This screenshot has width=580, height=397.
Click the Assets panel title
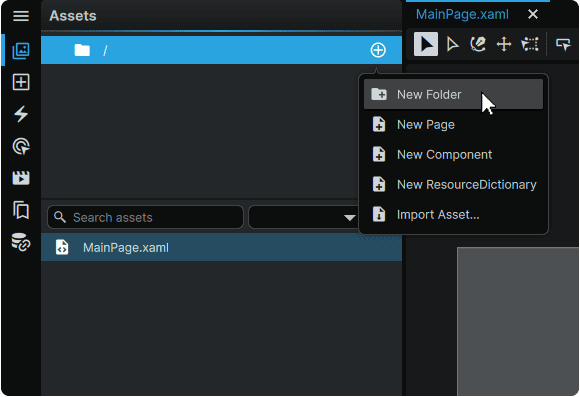pyautogui.click(x=73, y=16)
